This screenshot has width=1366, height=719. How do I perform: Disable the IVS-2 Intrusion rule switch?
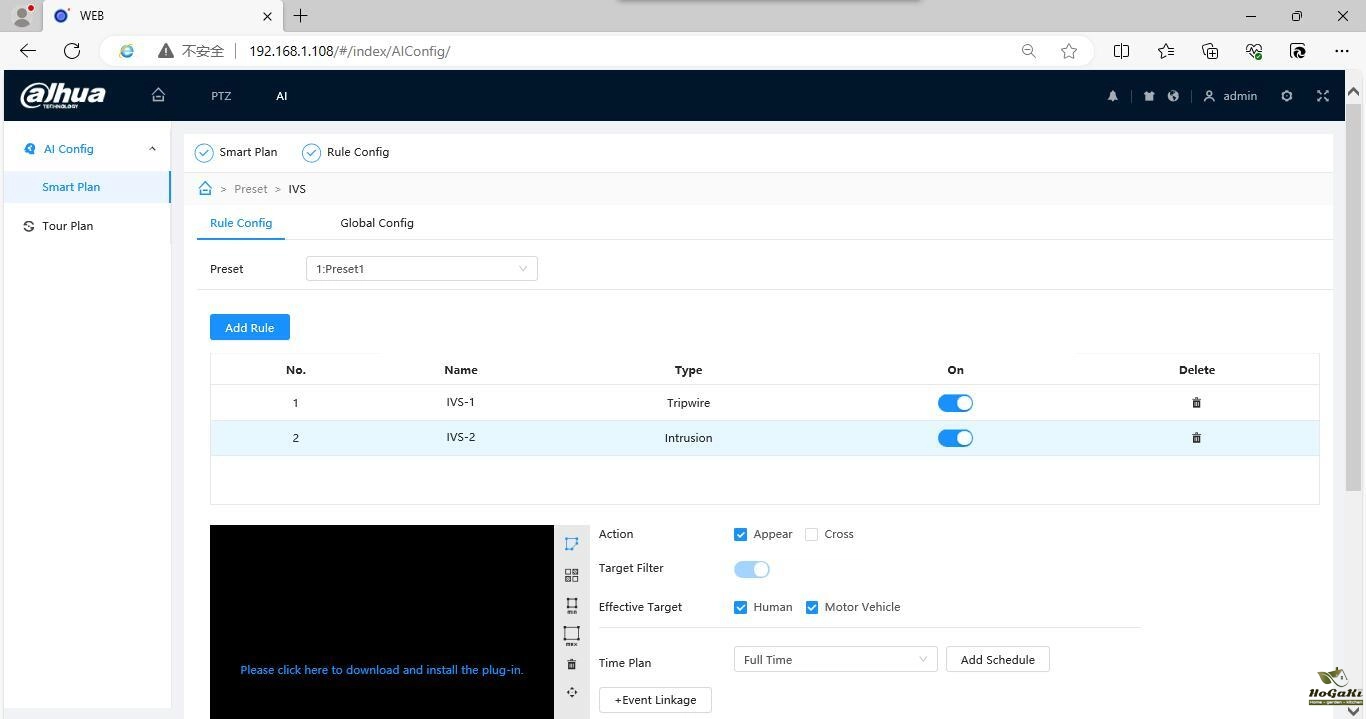click(955, 438)
